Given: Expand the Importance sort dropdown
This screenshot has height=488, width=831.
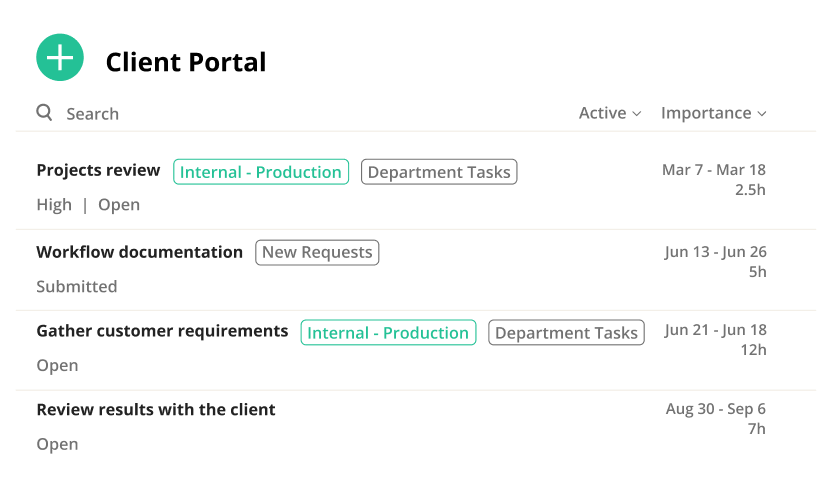Looking at the screenshot, I should click(713, 114).
